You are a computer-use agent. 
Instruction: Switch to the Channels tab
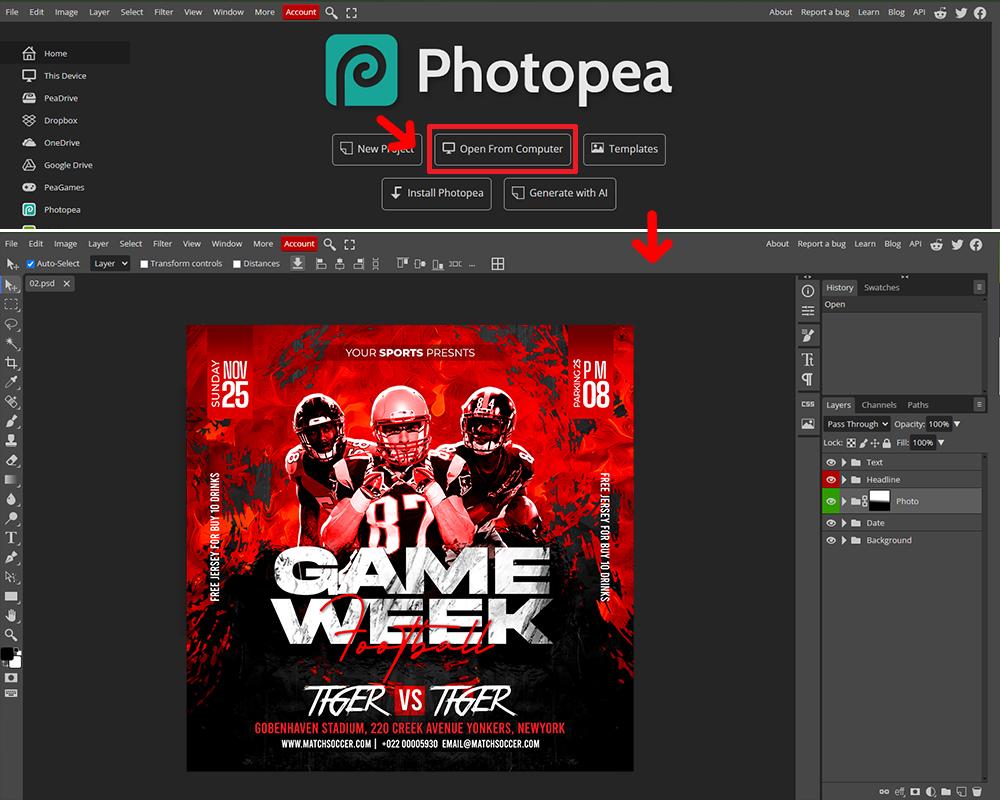pos(879,404)
